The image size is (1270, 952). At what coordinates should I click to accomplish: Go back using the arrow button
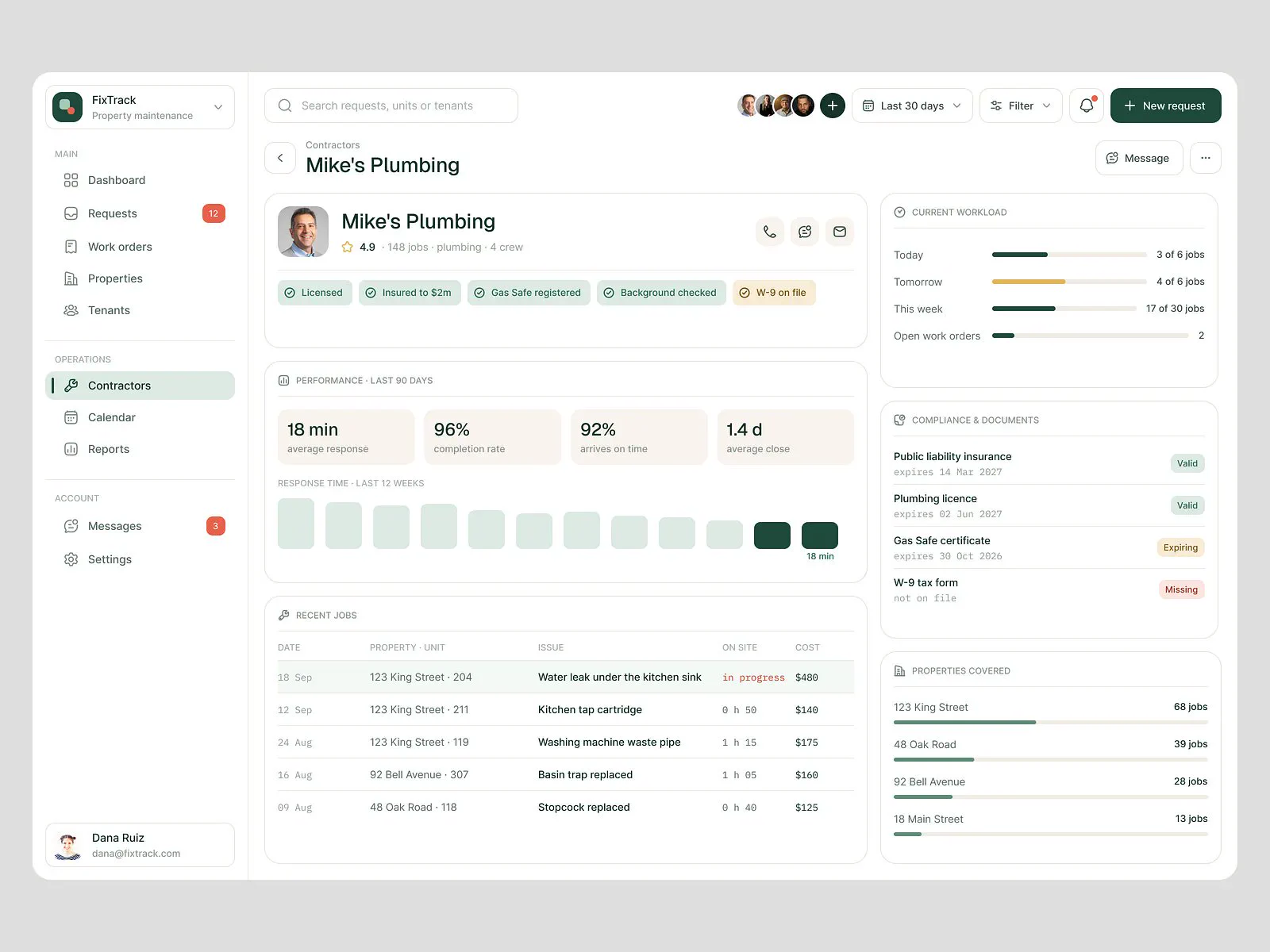click(280, 158)
